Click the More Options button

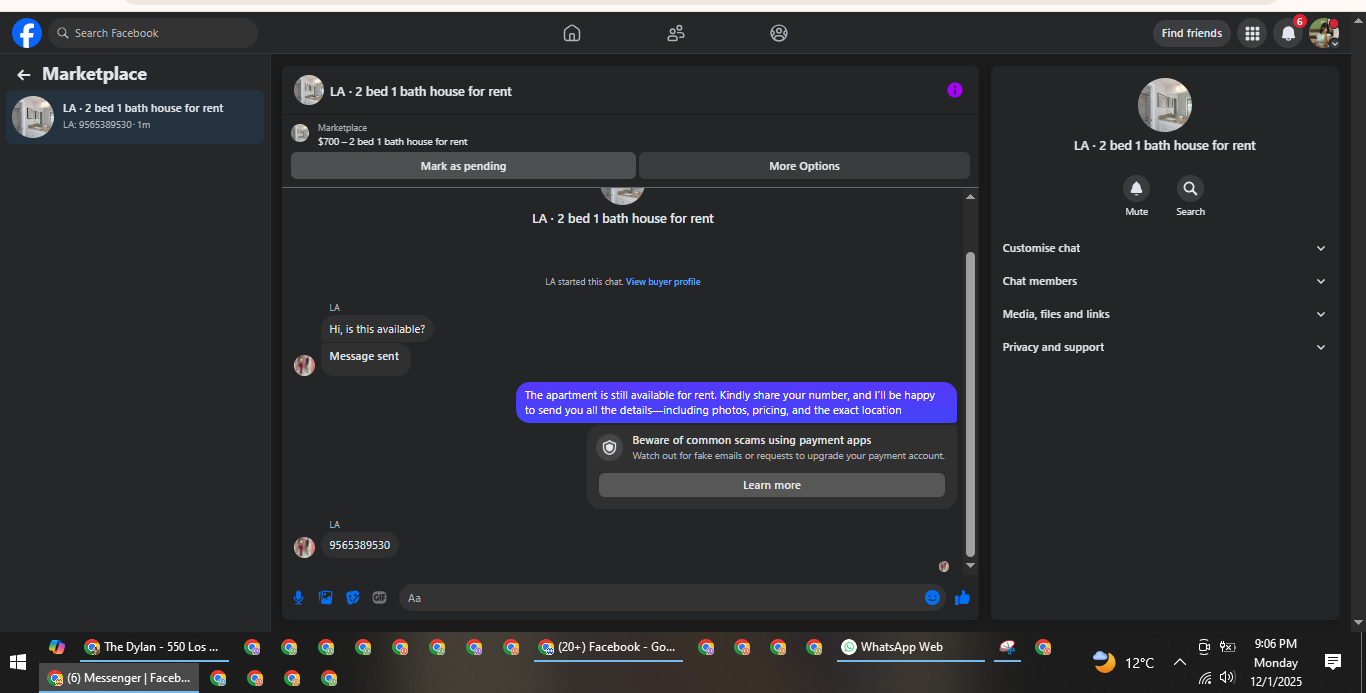coord(804,166)
